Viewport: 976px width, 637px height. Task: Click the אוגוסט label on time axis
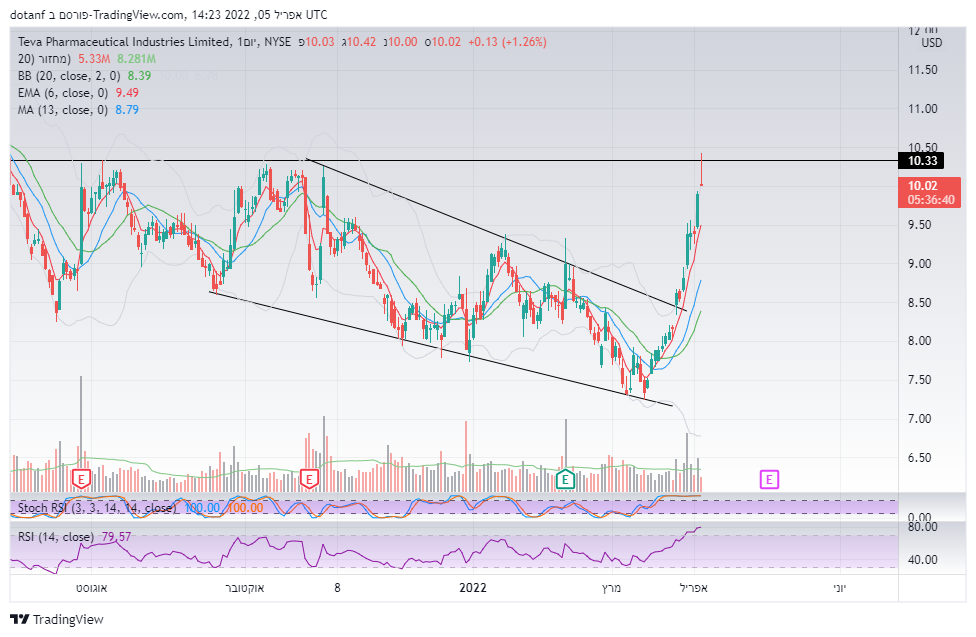(x=92, y=587)
